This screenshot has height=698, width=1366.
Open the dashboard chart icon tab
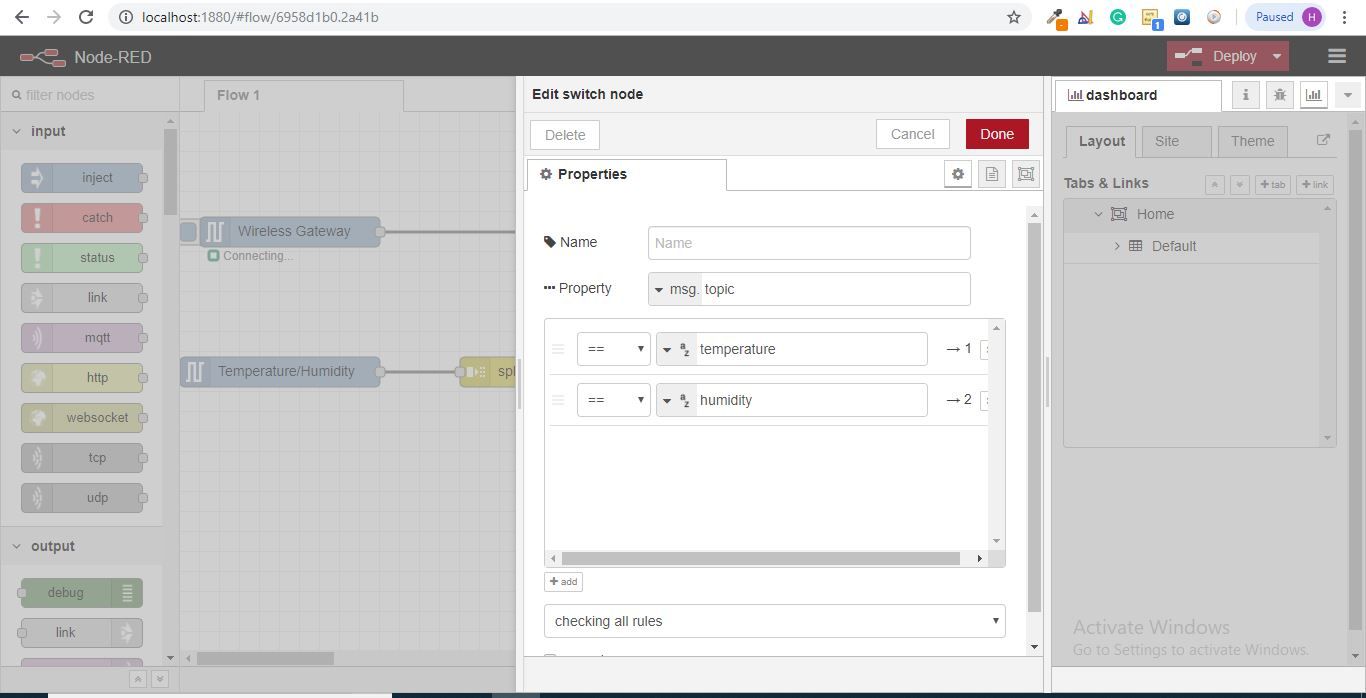tap(1313, 95)
